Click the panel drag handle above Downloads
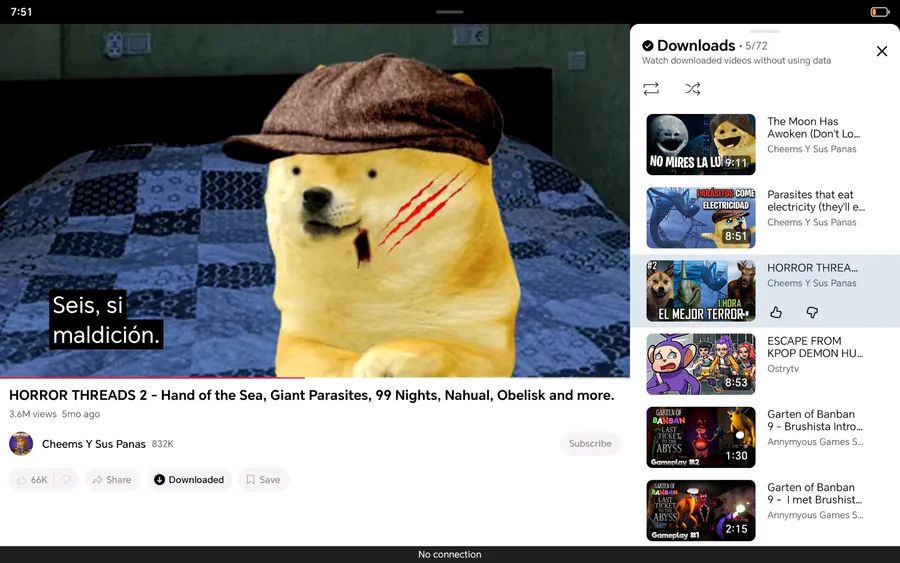The height and width of the screenshot is (563, 900). 765,31
